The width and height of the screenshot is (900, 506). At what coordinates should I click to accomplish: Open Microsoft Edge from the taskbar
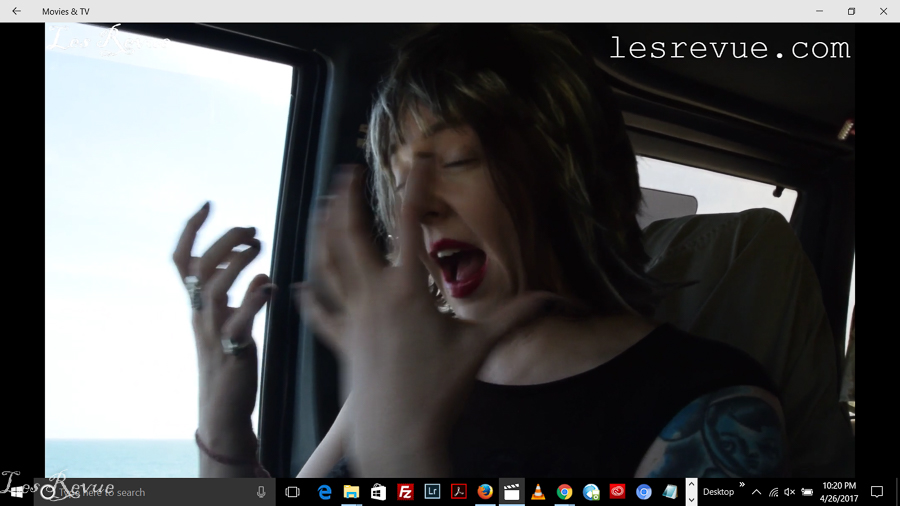tap(325, 492)
